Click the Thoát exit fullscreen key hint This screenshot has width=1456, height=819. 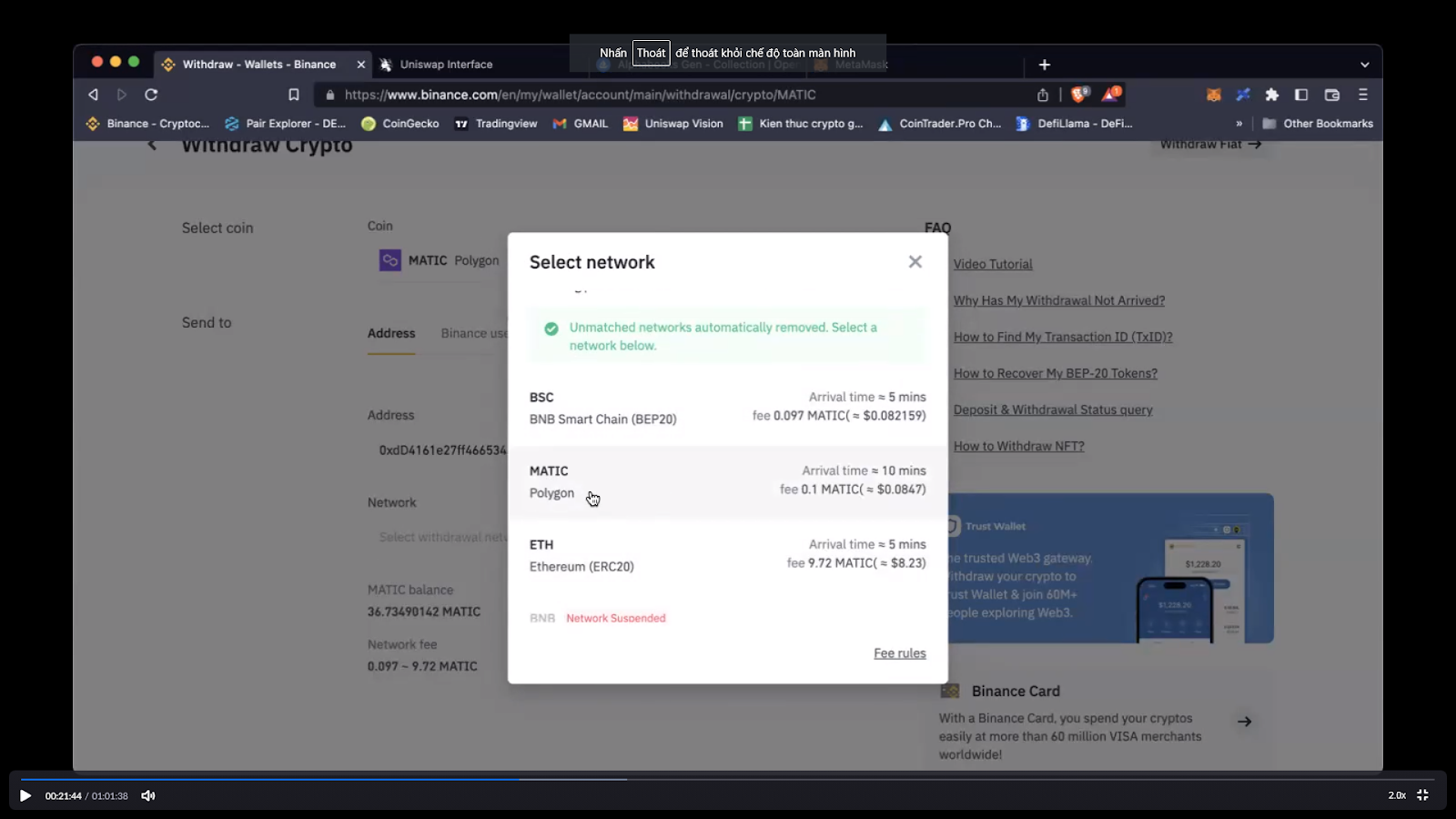[651, 53]
